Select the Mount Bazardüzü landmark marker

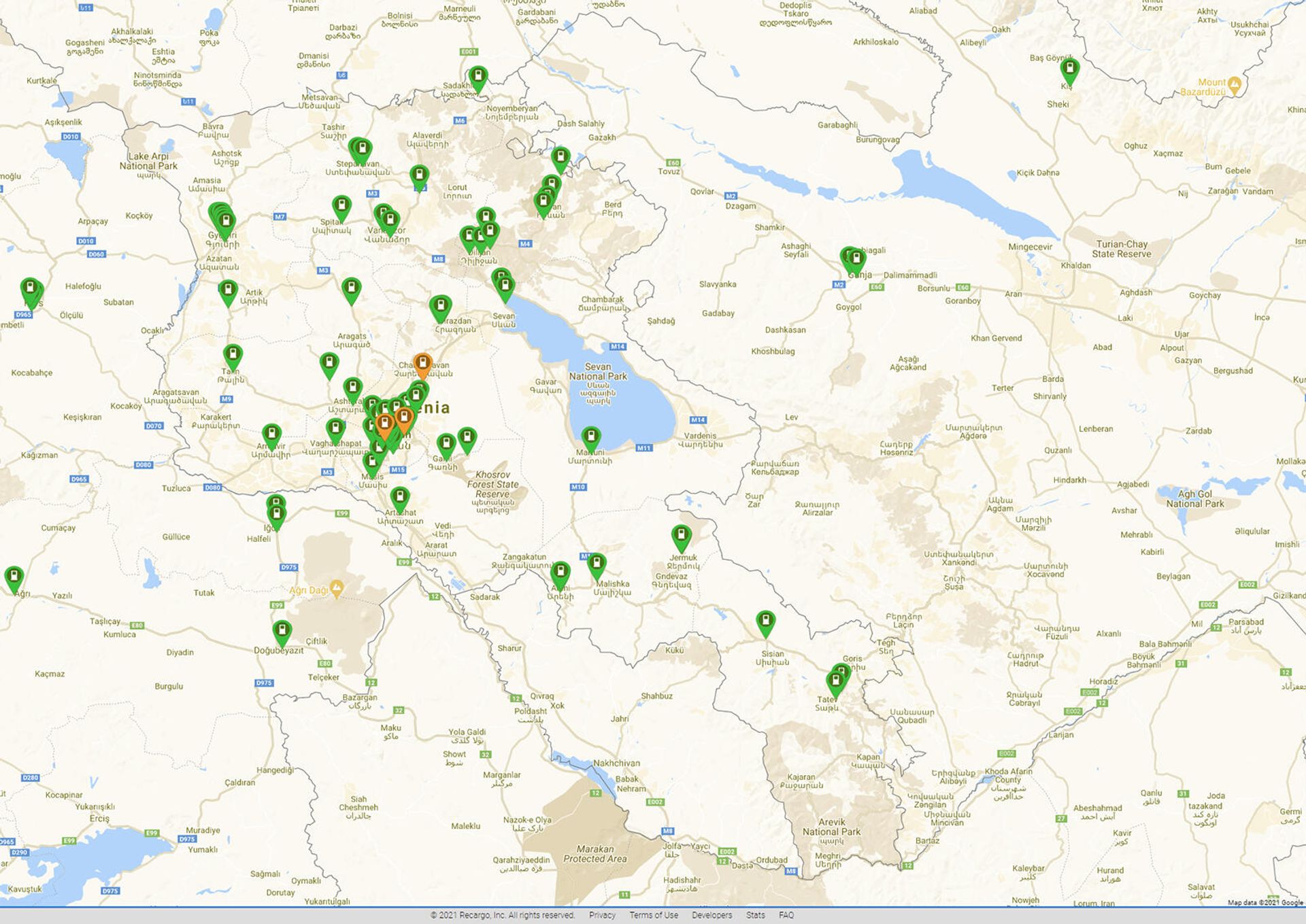point(1235,85)
